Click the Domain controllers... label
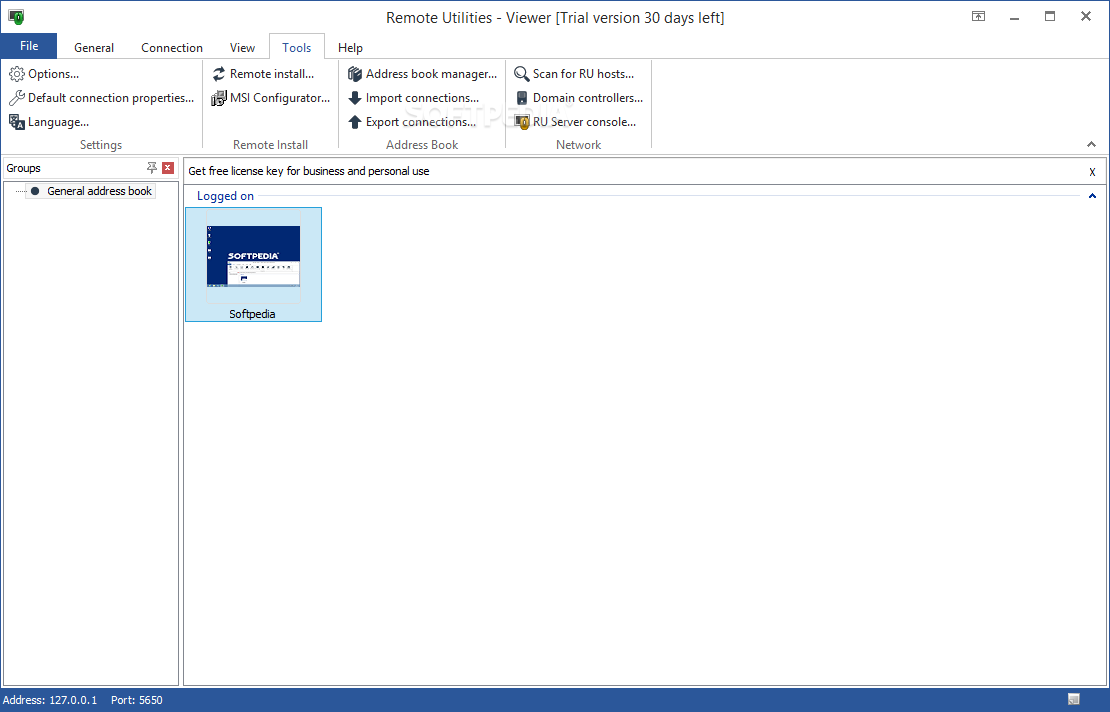The height and width of the screenshot is (712, 1110). (x=588, y=98)
